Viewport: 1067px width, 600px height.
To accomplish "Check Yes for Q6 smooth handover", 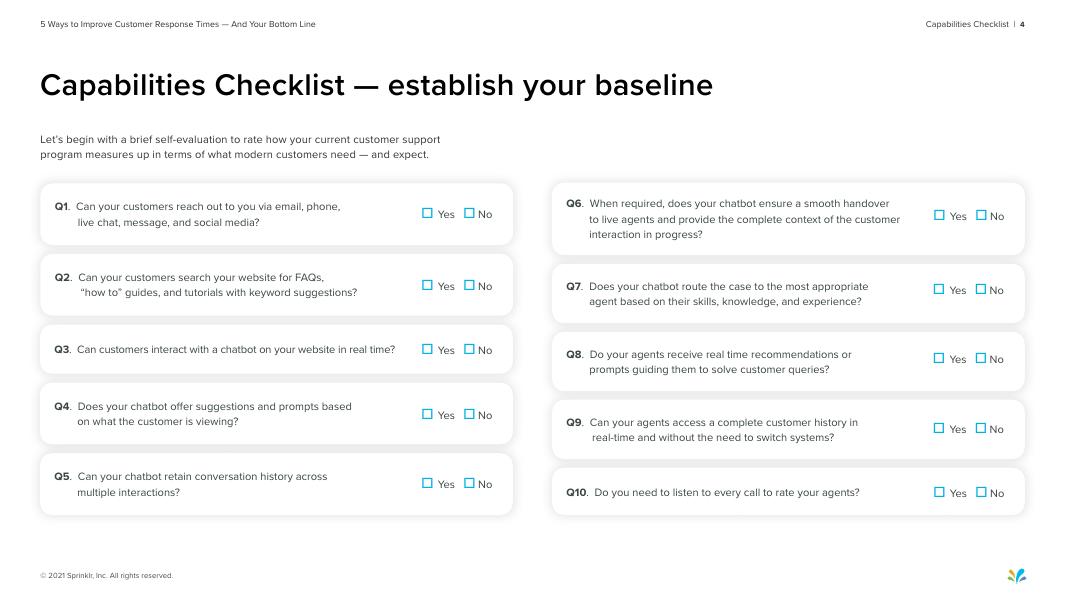I will [939, 215].
